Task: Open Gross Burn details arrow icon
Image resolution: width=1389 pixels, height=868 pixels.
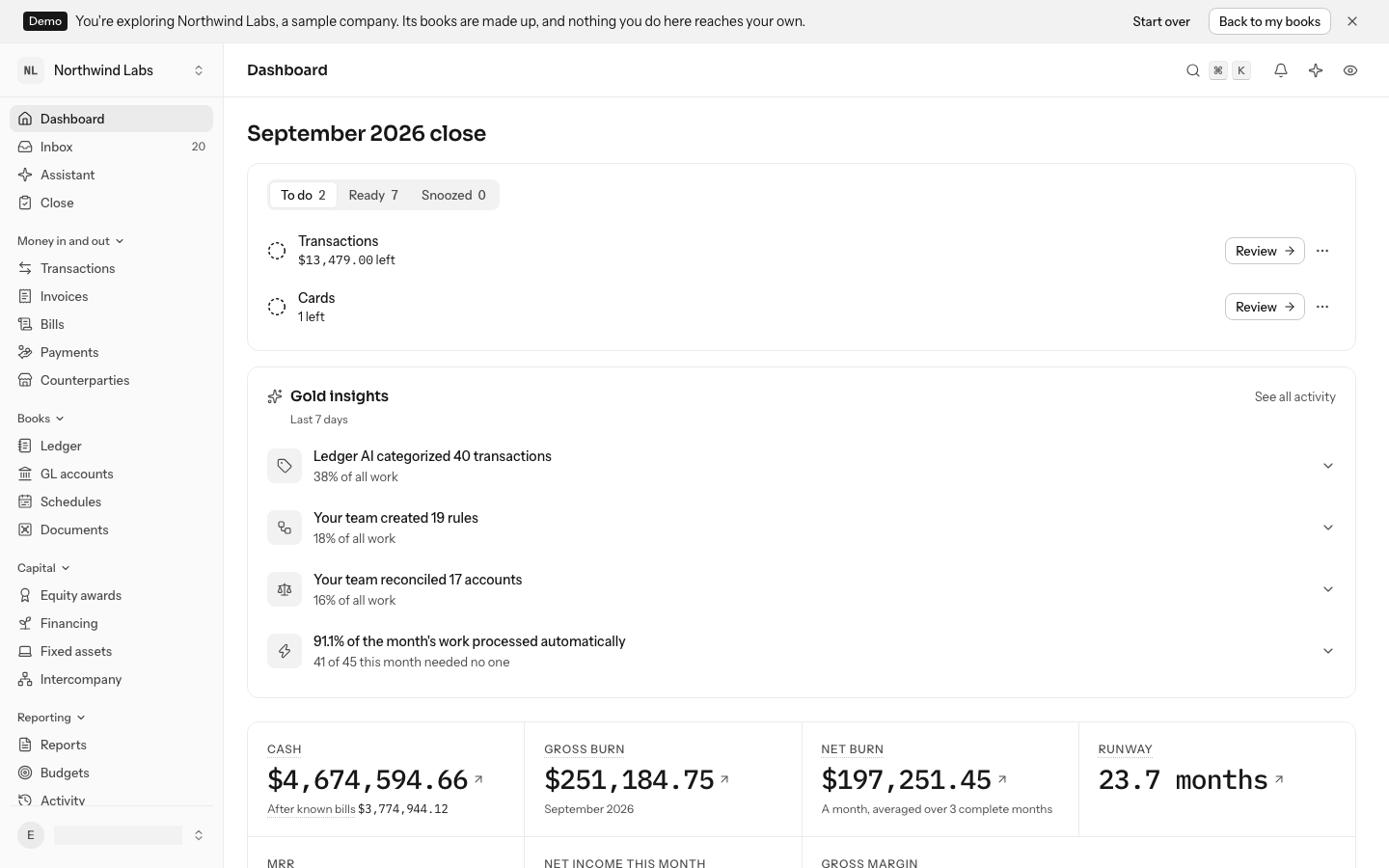Action: point(724,779)
